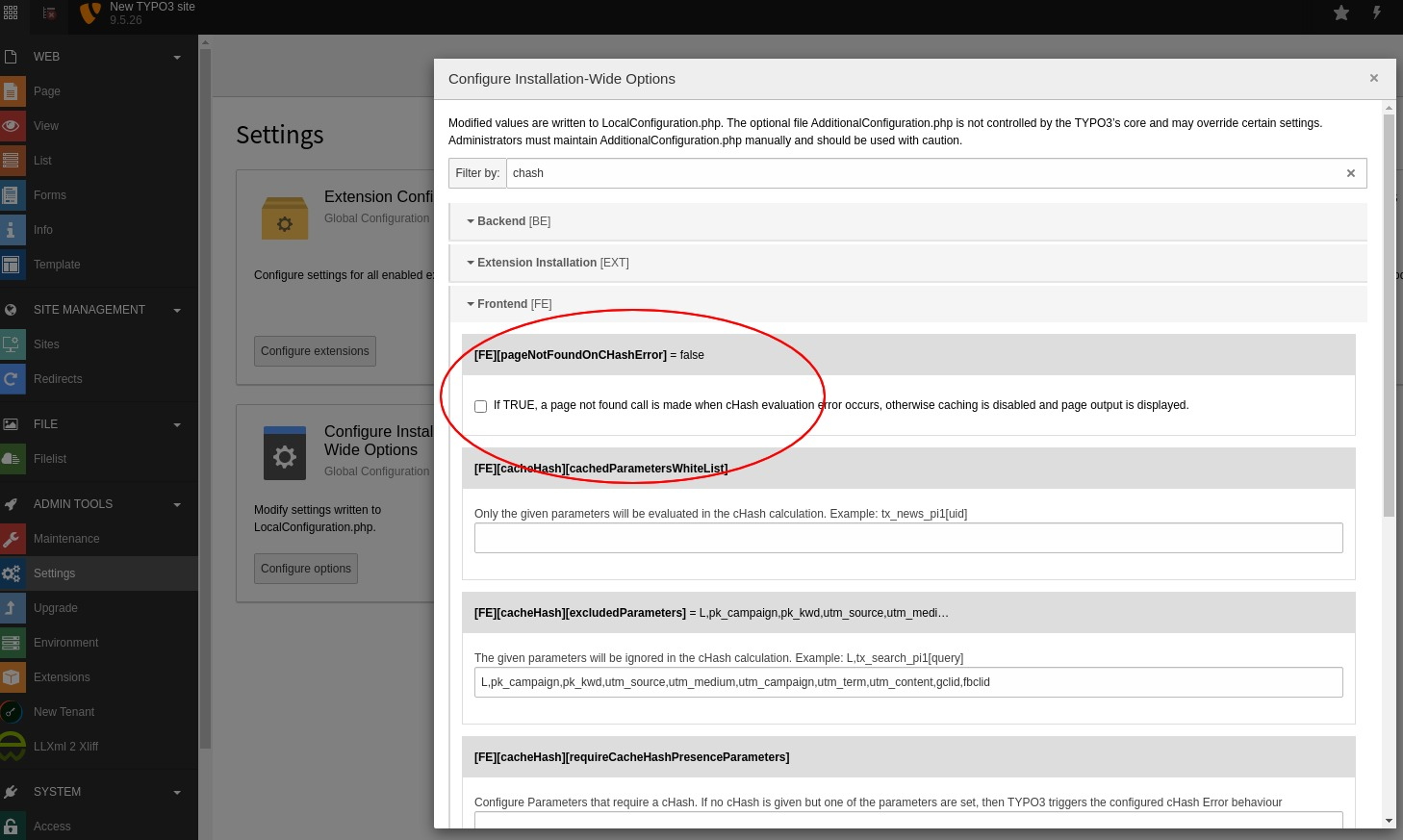Click the bookmark star in the top bar

pos(1341,13)
